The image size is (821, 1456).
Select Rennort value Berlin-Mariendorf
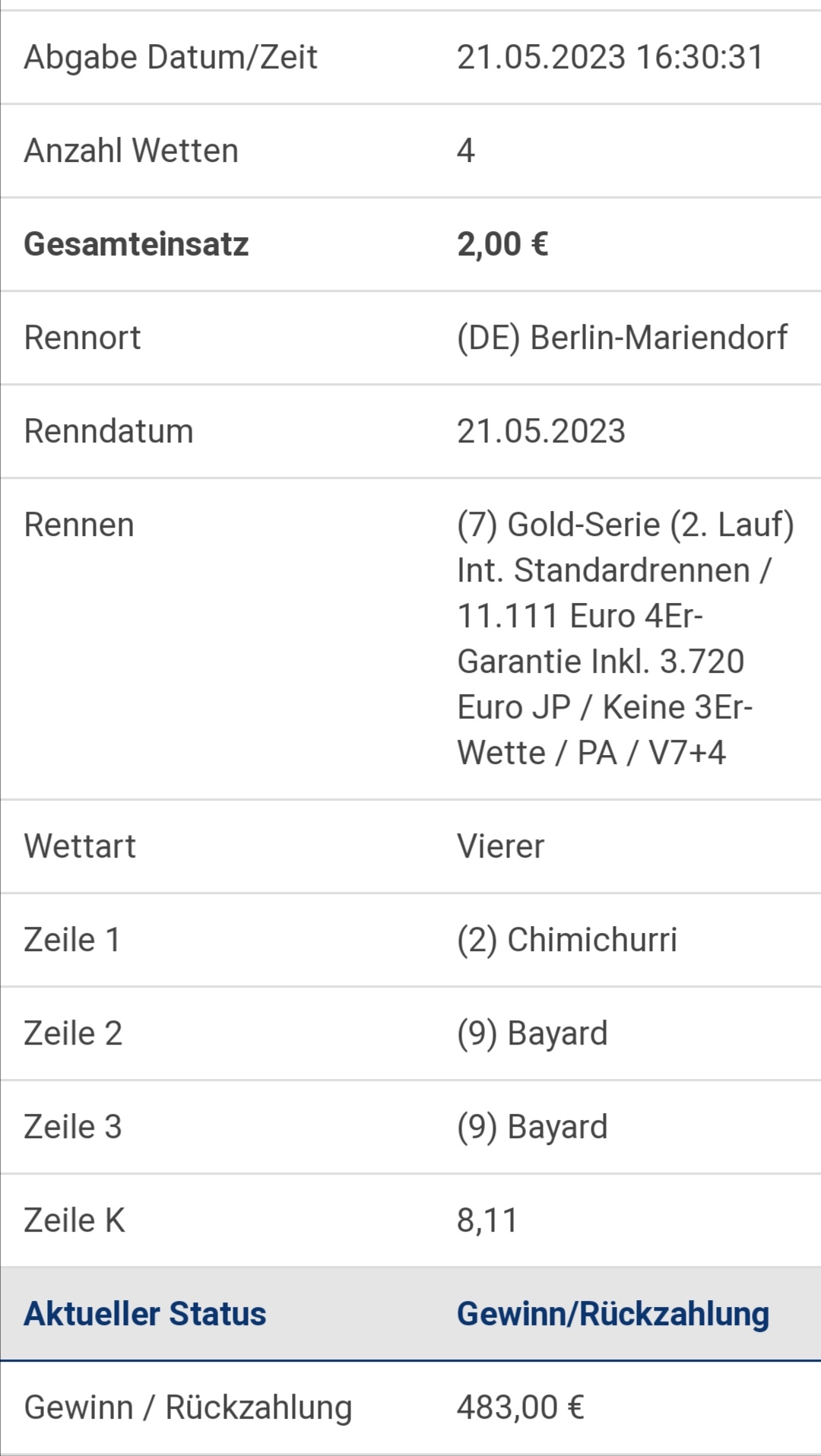click(622, 338)
